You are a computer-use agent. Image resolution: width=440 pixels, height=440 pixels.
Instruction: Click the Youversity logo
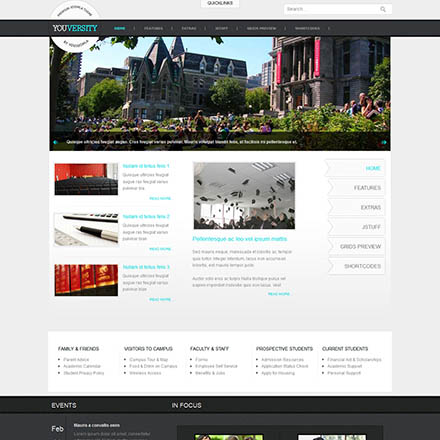click(75, 28)
